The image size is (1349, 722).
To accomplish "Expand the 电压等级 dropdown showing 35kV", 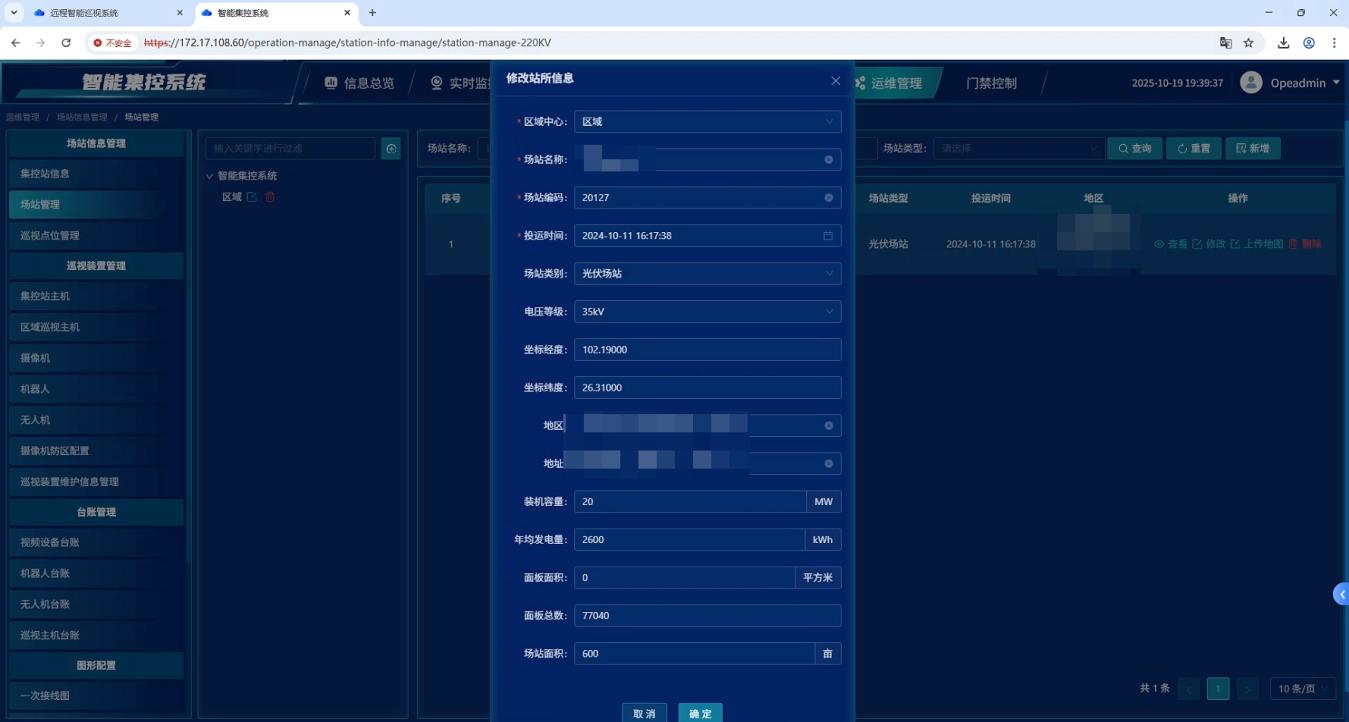I will 707,312.
